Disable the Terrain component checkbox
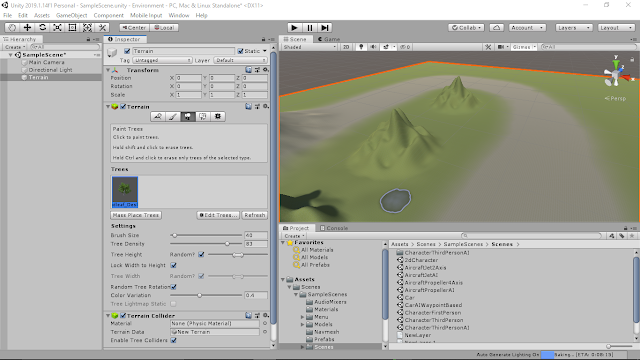Viewport: 640px width, 360px height. 123,107
